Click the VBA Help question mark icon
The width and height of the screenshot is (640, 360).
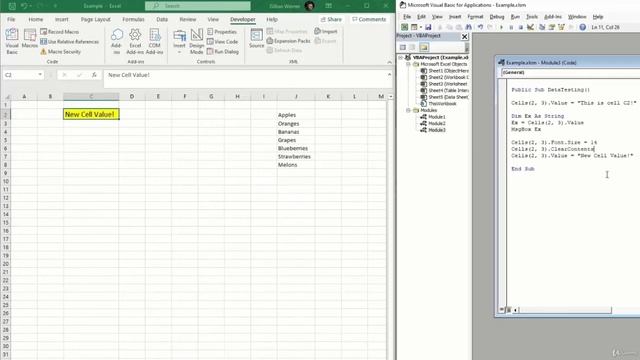[x=582, y=27]
